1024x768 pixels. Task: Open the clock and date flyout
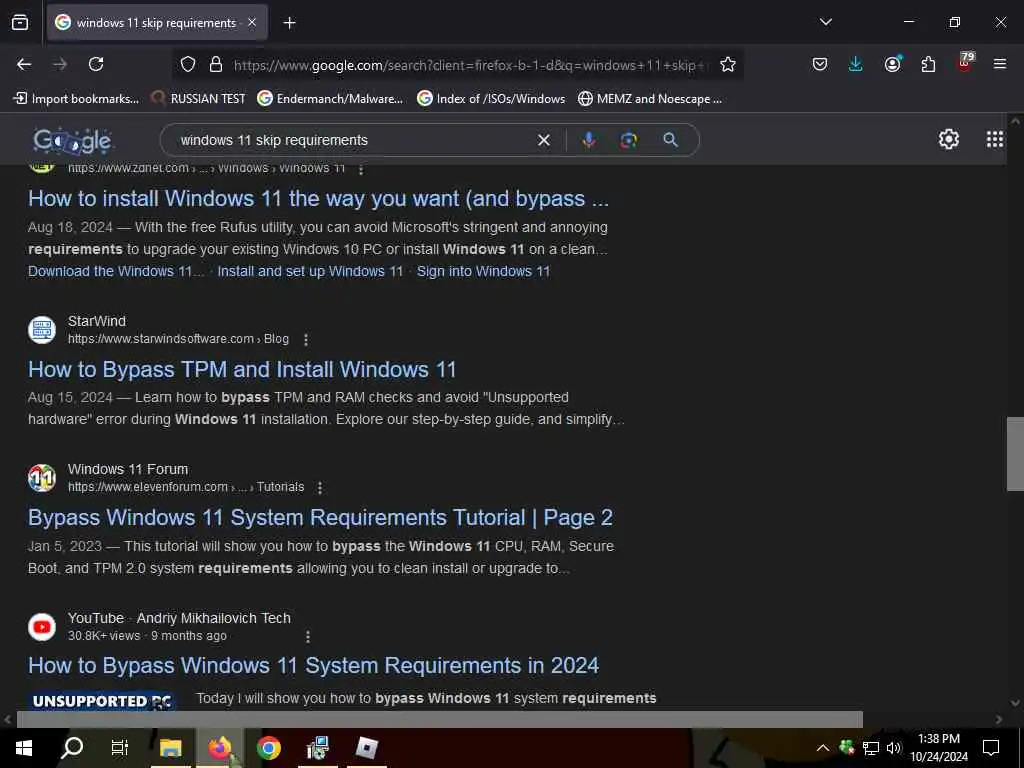pyautogui.click(x=938, y=748)
